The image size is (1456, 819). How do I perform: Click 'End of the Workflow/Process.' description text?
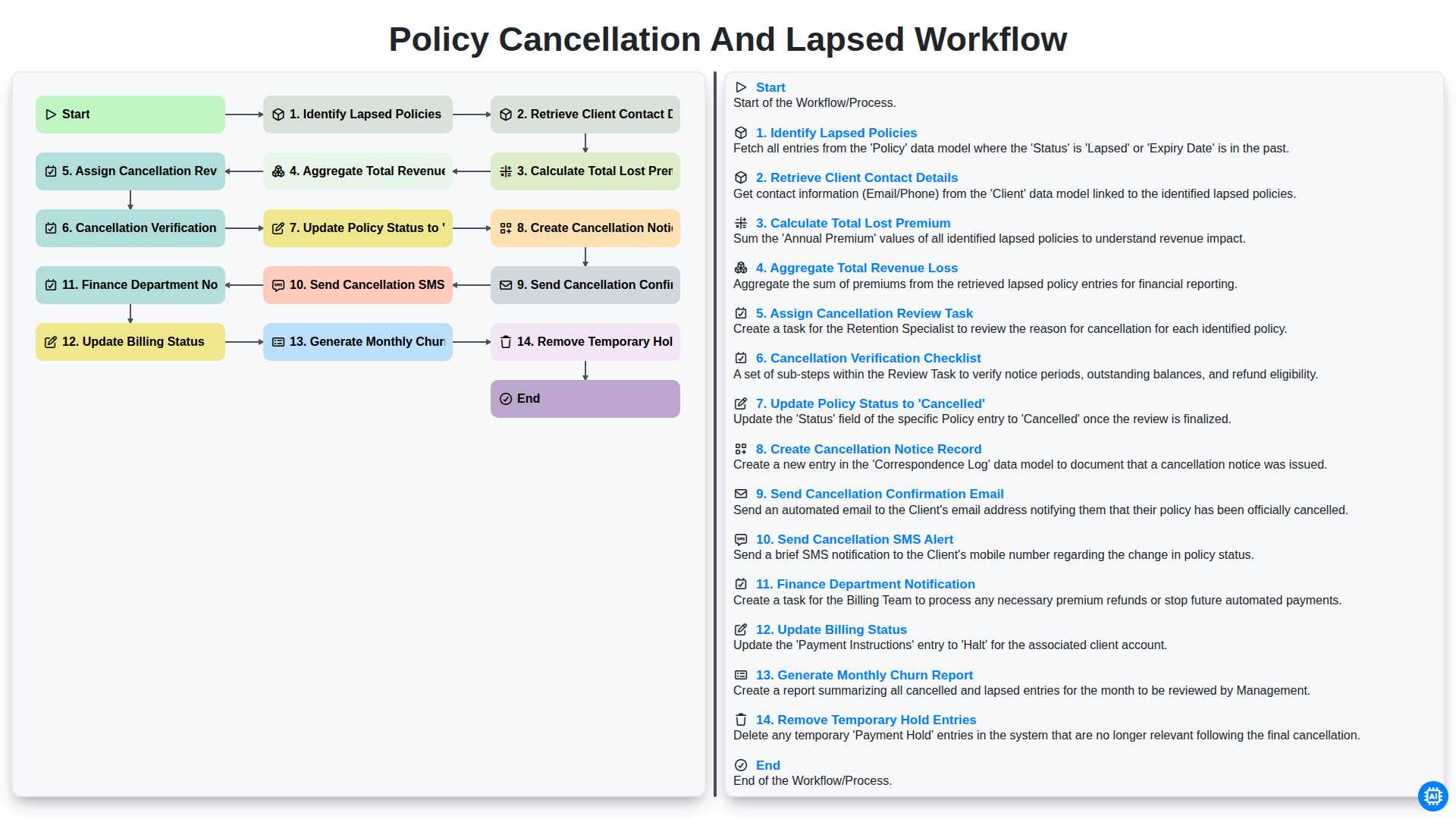coord(812,781)
